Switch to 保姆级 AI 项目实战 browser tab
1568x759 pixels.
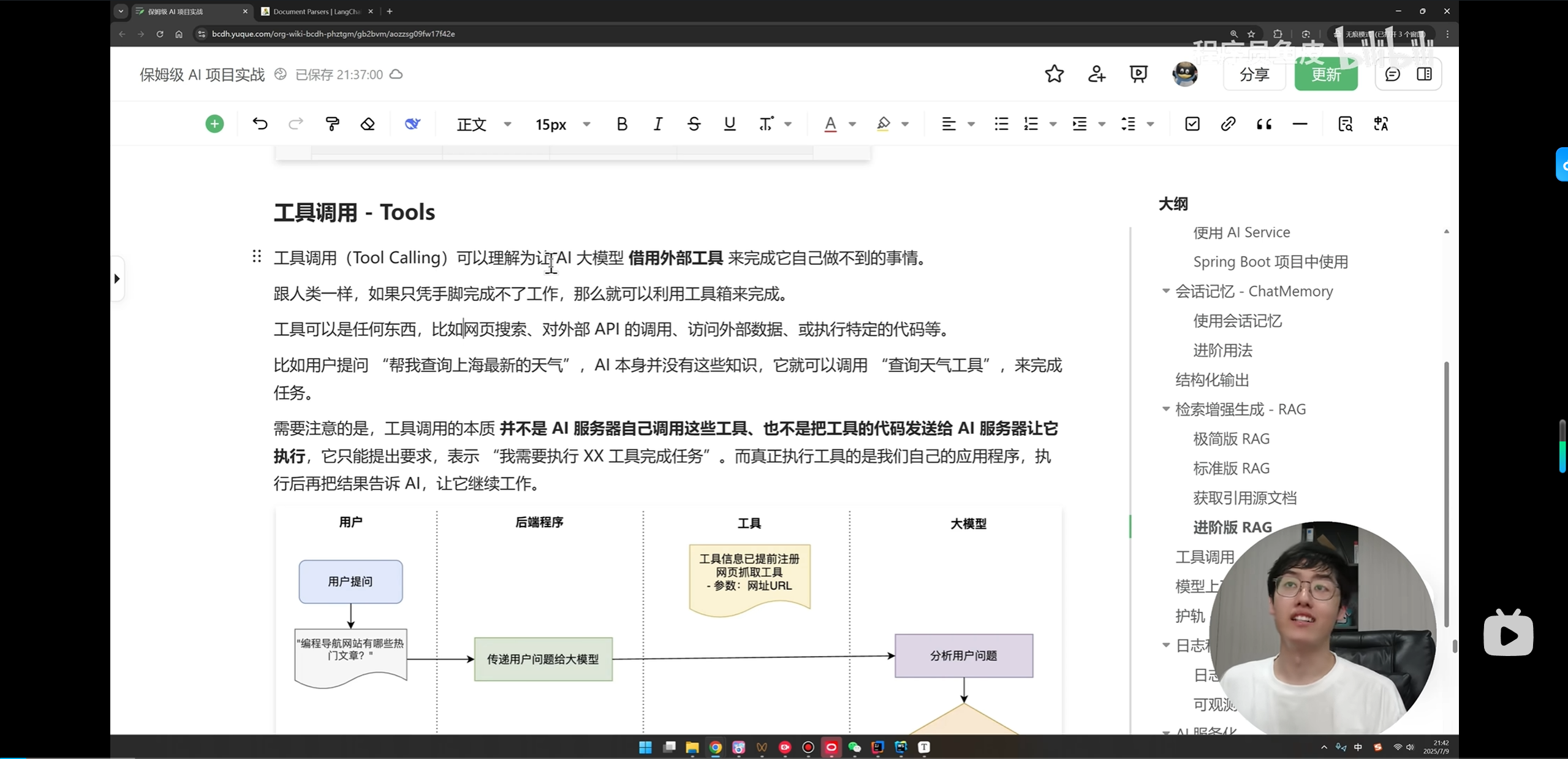pos(191,11)
